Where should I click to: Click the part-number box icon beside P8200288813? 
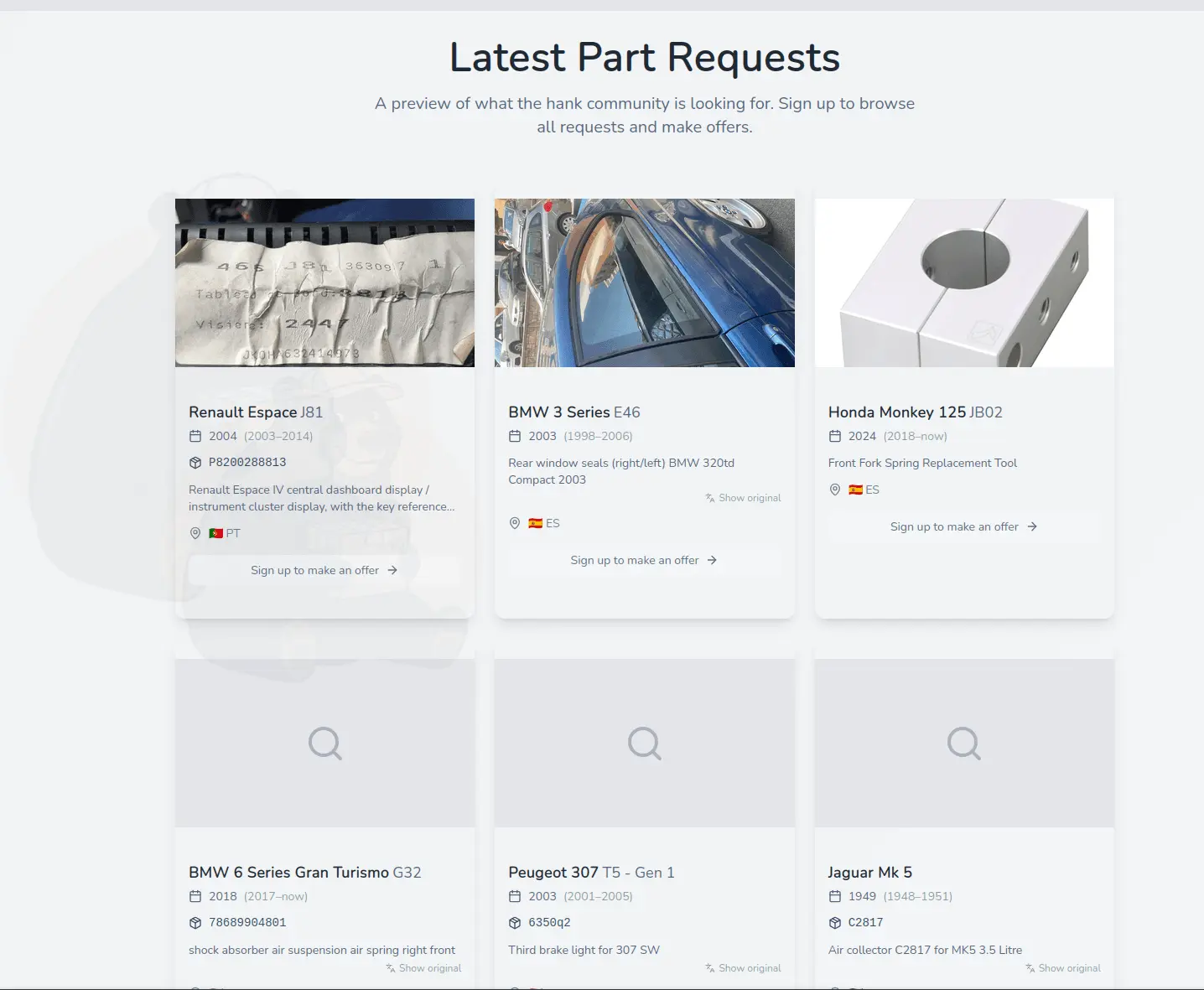(195, 463)
